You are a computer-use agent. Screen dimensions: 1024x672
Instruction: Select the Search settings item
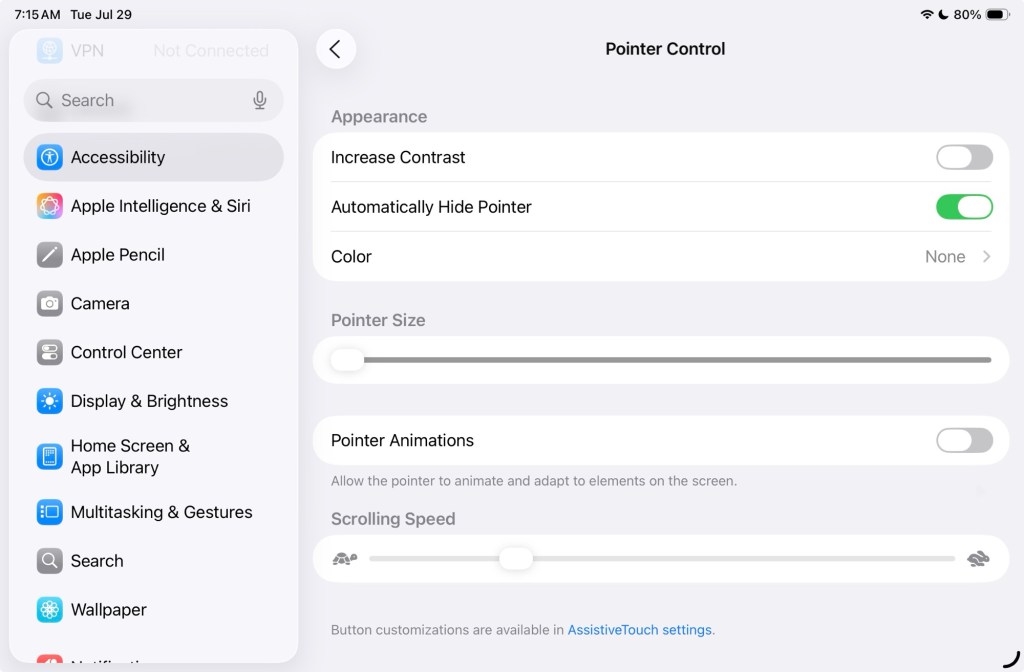(x=97, y=561)
